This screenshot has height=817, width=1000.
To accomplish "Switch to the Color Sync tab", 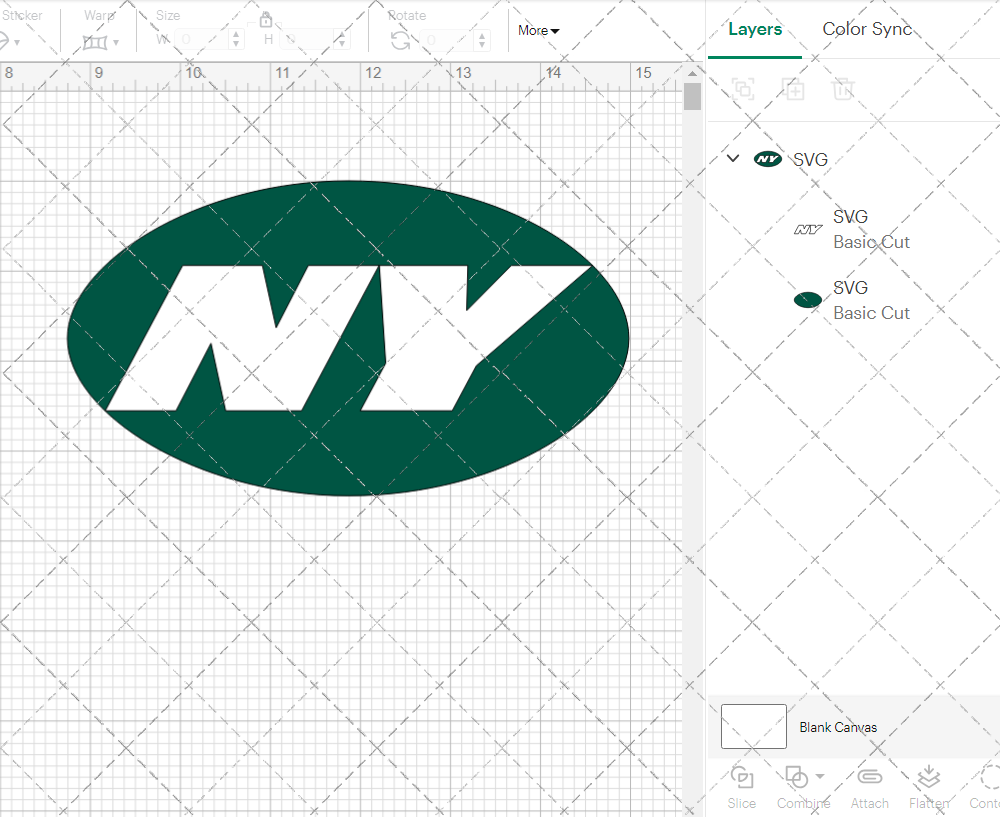I will (x=867, y=29).
